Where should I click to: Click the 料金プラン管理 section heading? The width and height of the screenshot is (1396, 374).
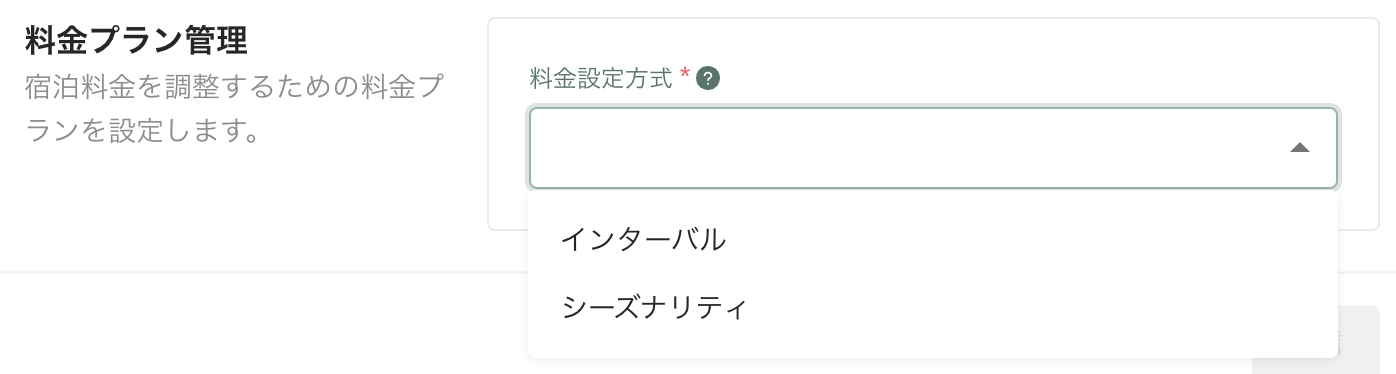coord(135,42)
